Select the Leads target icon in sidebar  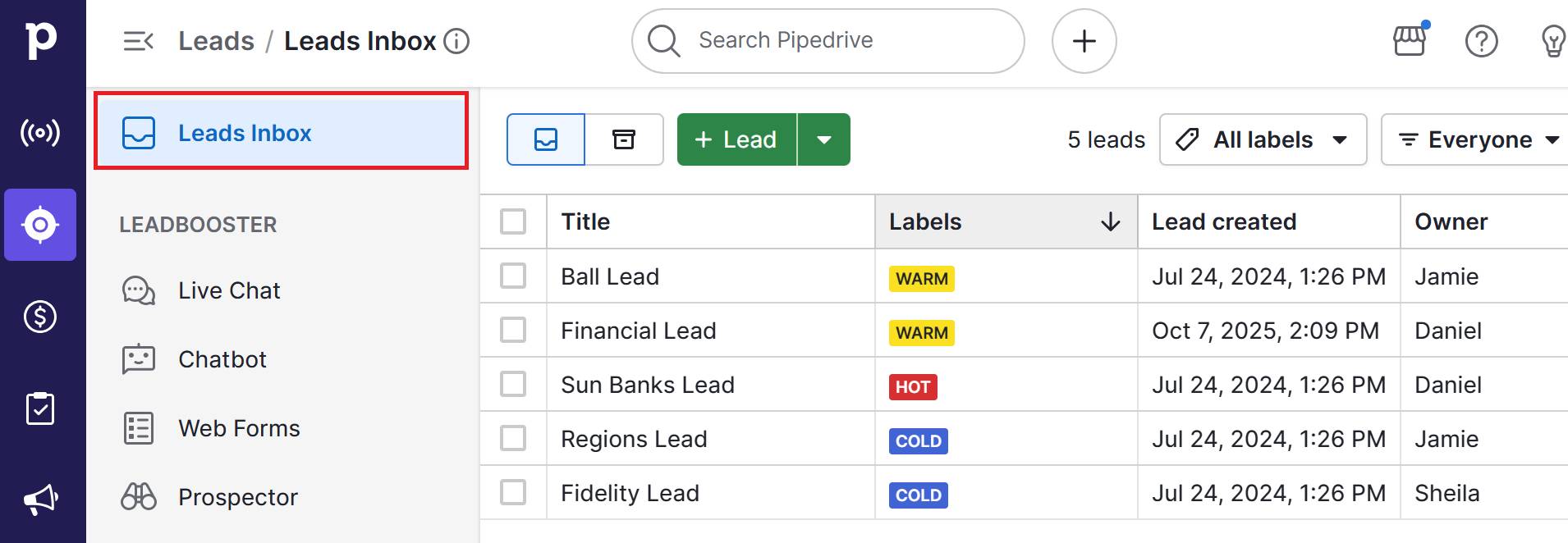pyautogui.click(x=40, y=225)
